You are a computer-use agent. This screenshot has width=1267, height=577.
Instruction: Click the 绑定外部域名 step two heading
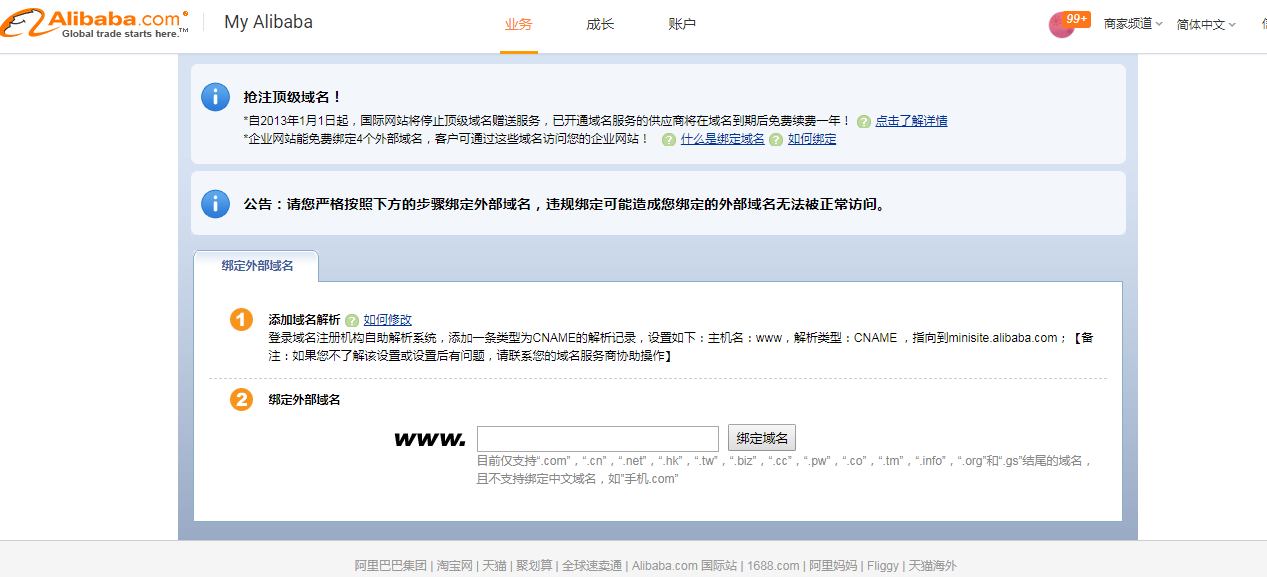tap(305, 400)
